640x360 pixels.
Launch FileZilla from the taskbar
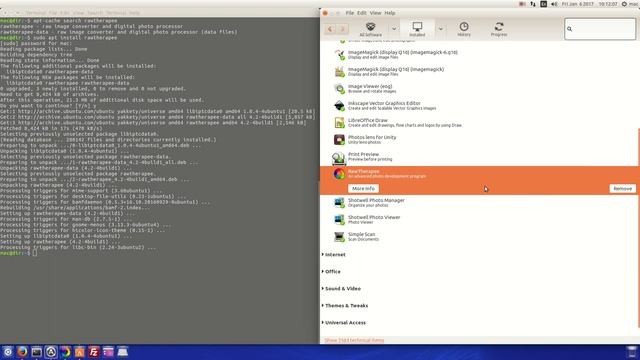coord(93,352)
